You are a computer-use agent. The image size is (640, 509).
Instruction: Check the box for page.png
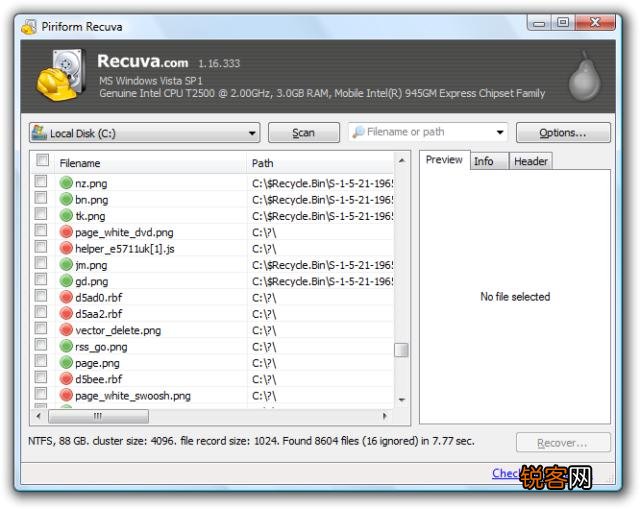[x=41, y=360]
